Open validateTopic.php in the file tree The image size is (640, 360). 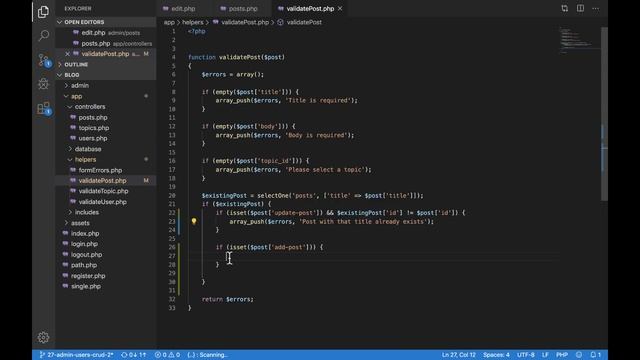click(105, 191)
